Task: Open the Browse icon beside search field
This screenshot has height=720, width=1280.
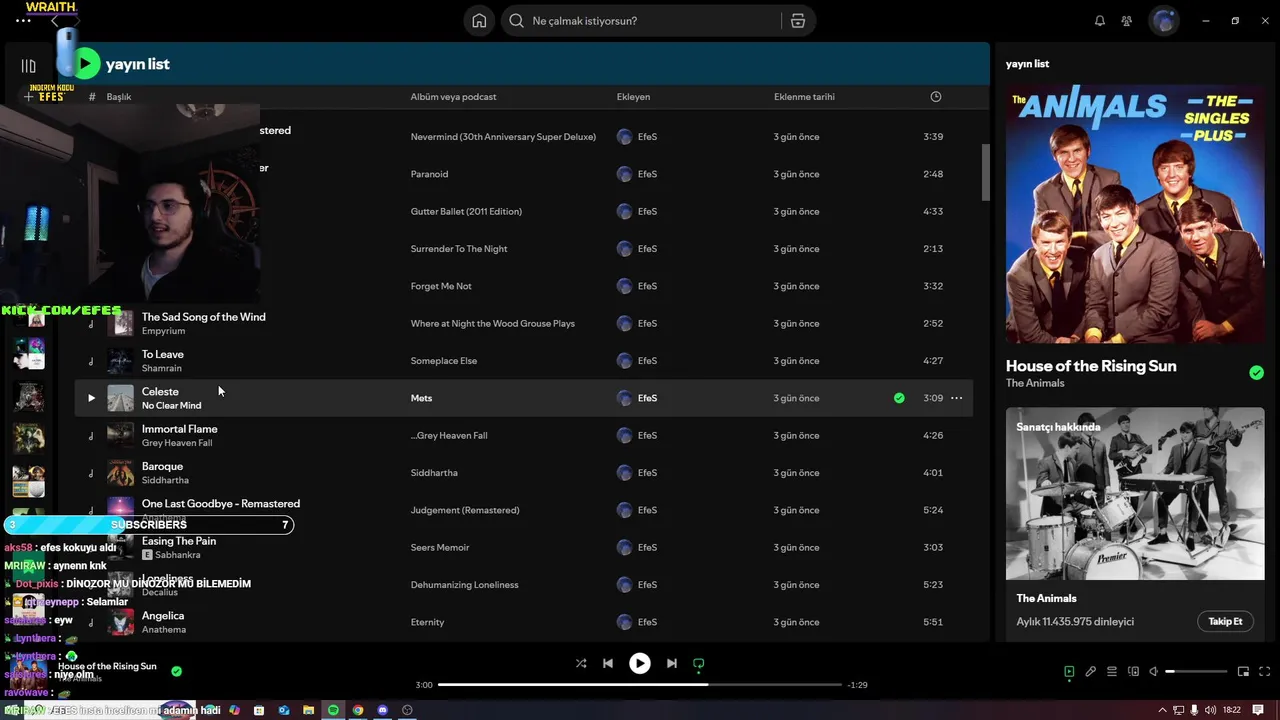Action: click(x=797, y=21)
